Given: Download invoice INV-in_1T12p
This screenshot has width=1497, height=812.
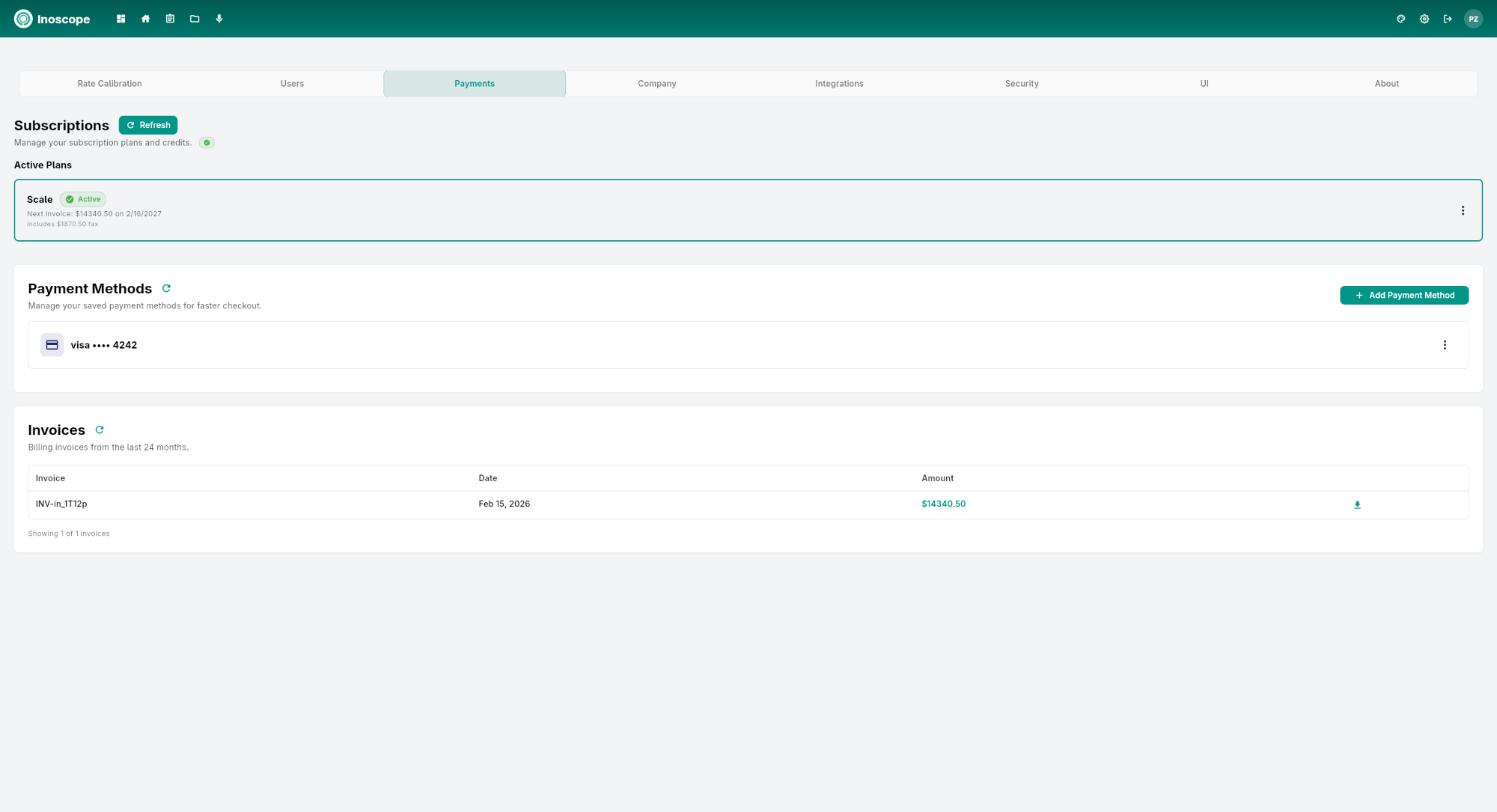Looking at the screenshot, I should pos(1357,504).
